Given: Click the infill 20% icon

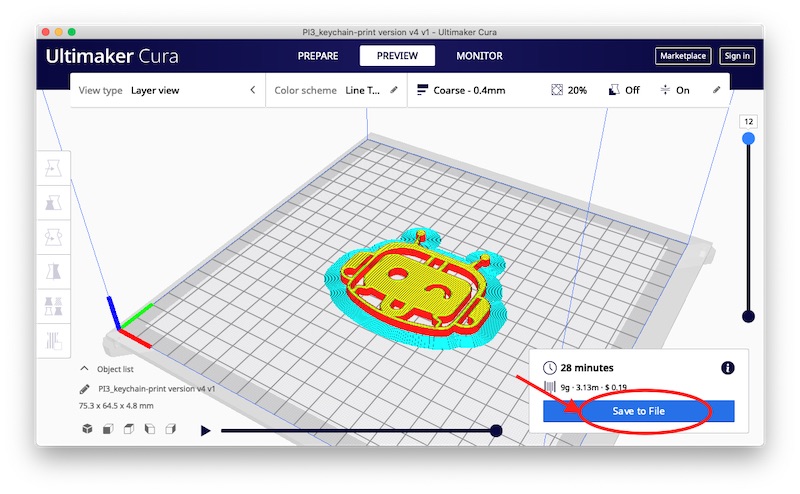Looking at the screenshot, I should pos(557,90).
